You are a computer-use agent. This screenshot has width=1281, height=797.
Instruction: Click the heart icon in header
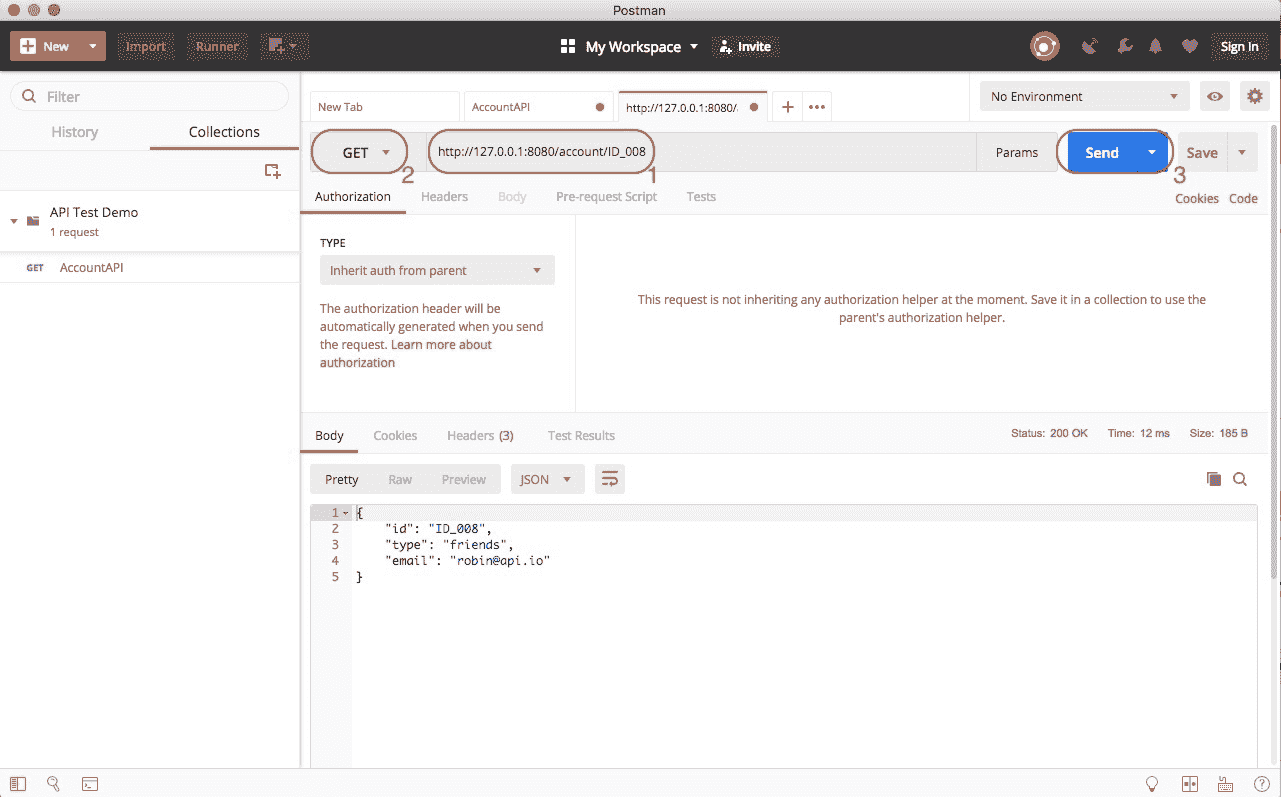pyautogui.click(x=1189, y=46)
